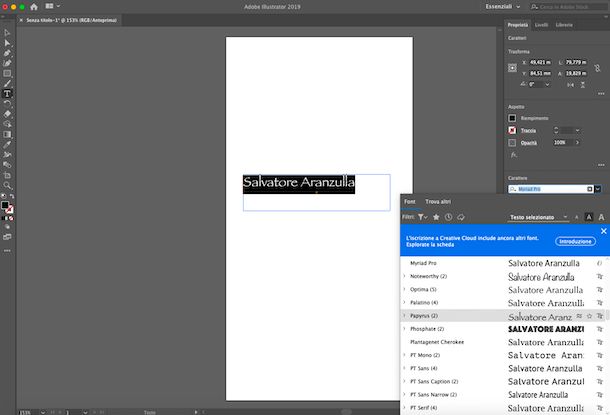This screenshot has width=610, height=415.
Task: Select the Gradient tool
Action: pyautogui.click(x=7, y=134)
